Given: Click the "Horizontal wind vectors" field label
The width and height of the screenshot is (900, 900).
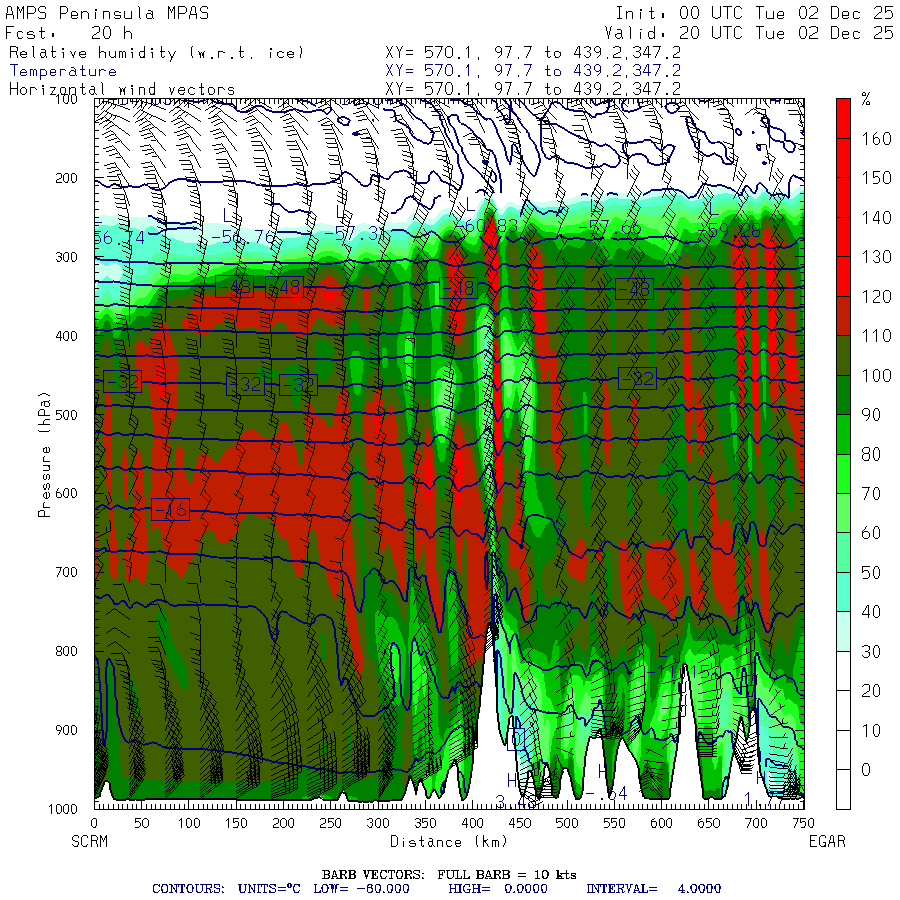Looking at the screenshot, I should coord(122,90).
